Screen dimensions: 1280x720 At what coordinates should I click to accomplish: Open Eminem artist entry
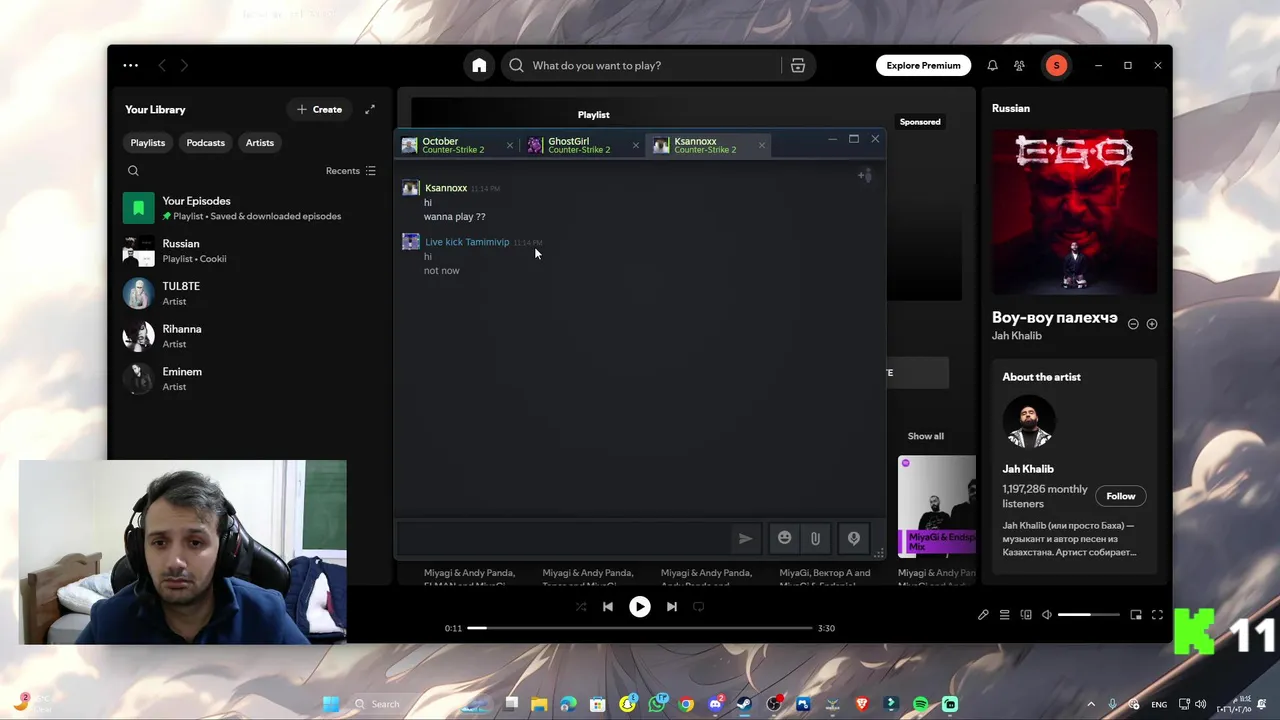[250, 379]
